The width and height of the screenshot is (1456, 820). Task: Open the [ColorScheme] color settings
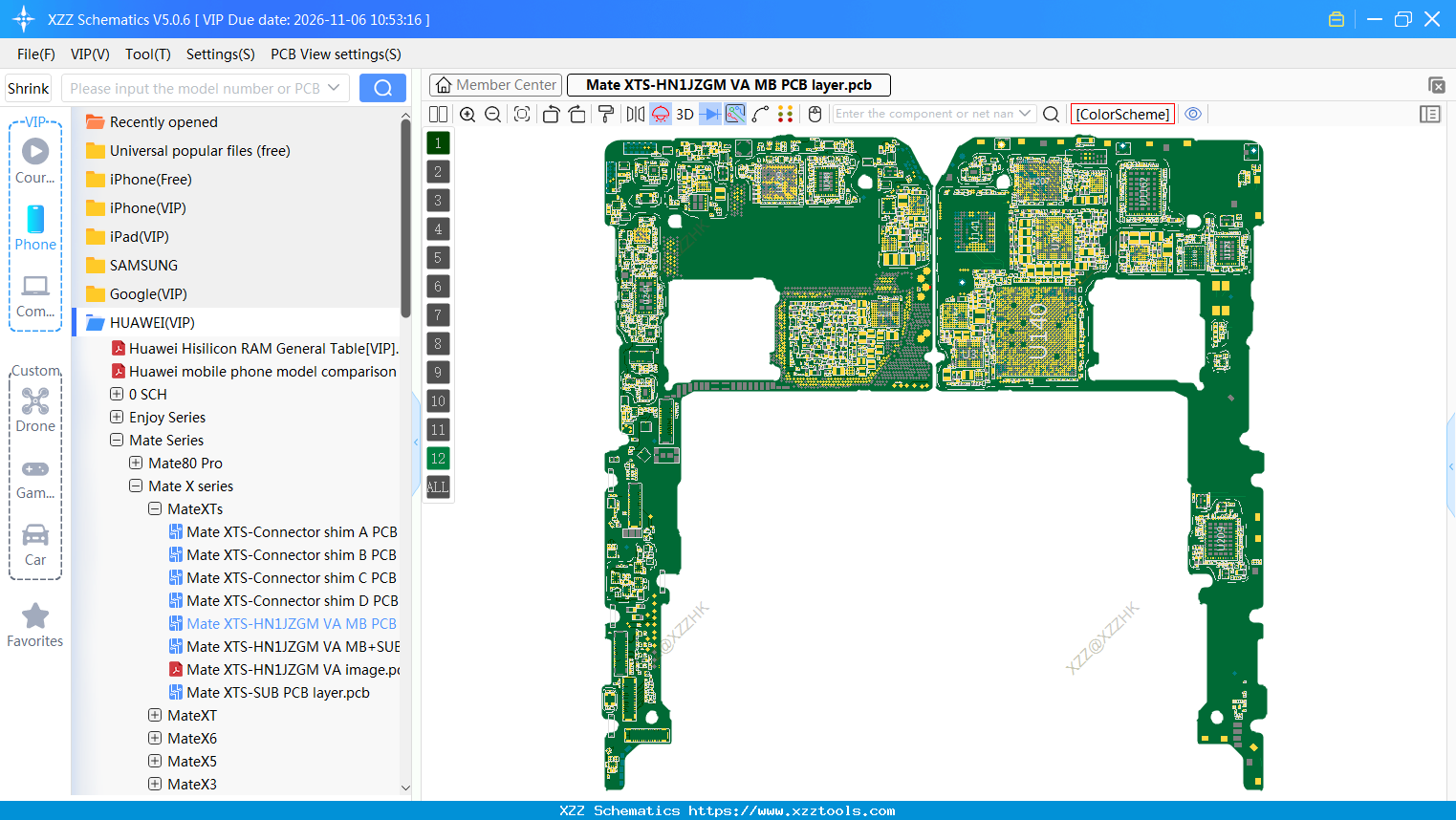click(1121, 113)
